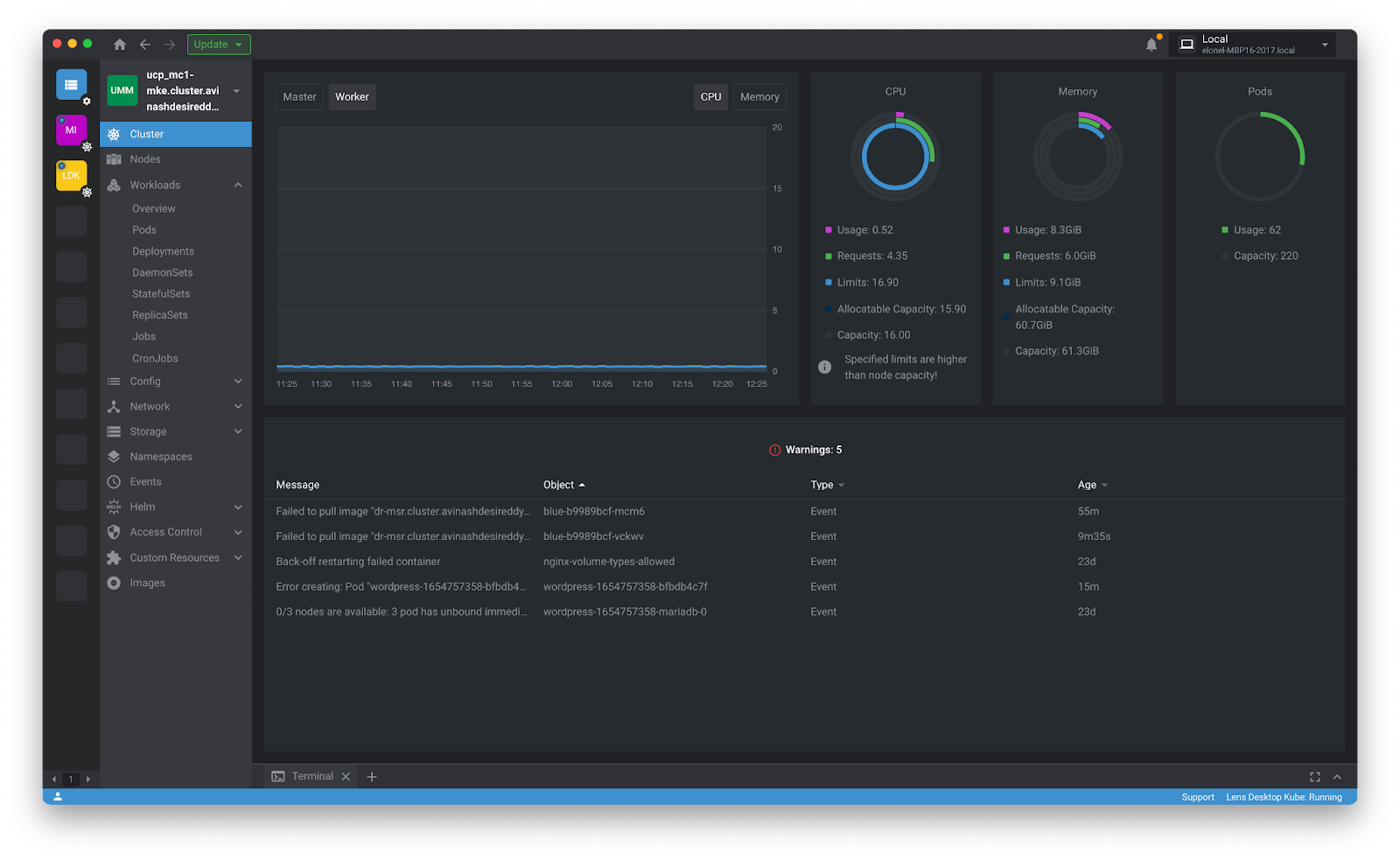Select the LDK cluster hotbar icon

tap(71, 176)
